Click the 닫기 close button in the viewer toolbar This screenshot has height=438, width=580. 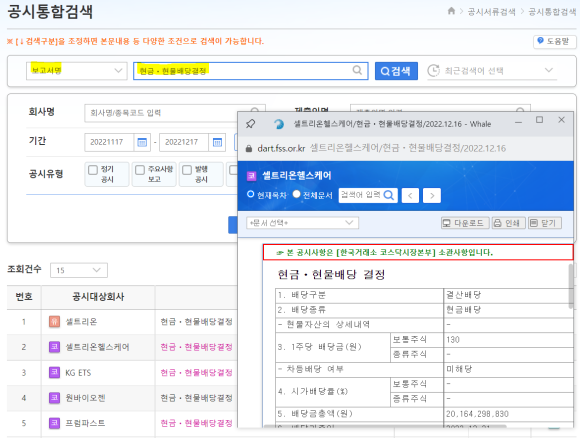tap(544, 223)
